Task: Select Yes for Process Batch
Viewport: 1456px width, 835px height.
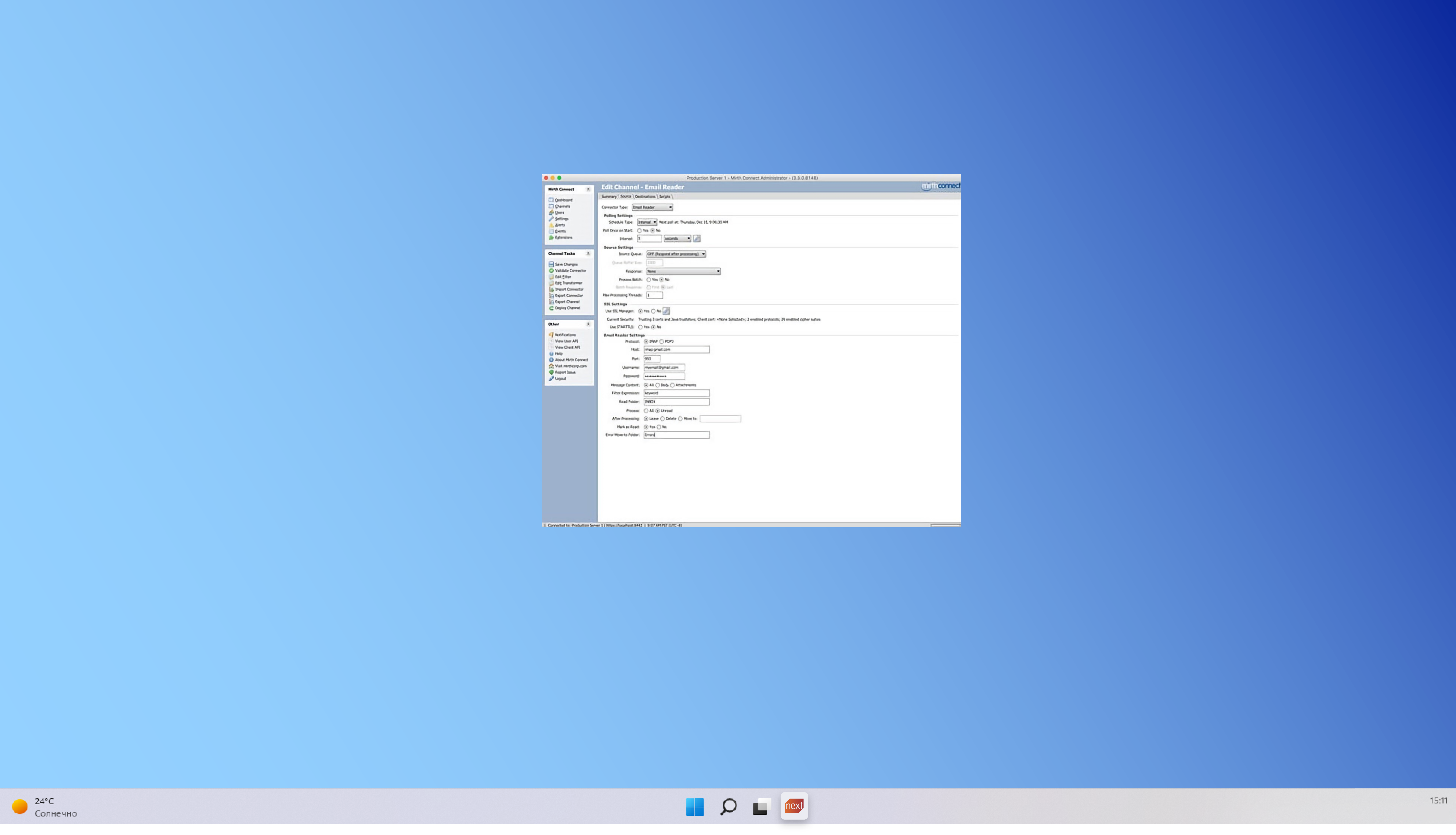Action: [648, 280]
